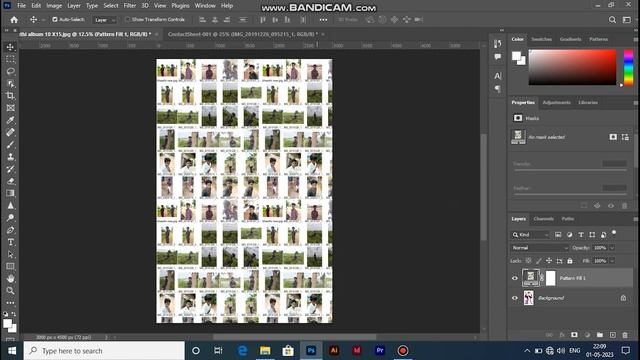Open the Opacity slider arrow
Viewport: 640px width, 360px height.
[612, 248]
